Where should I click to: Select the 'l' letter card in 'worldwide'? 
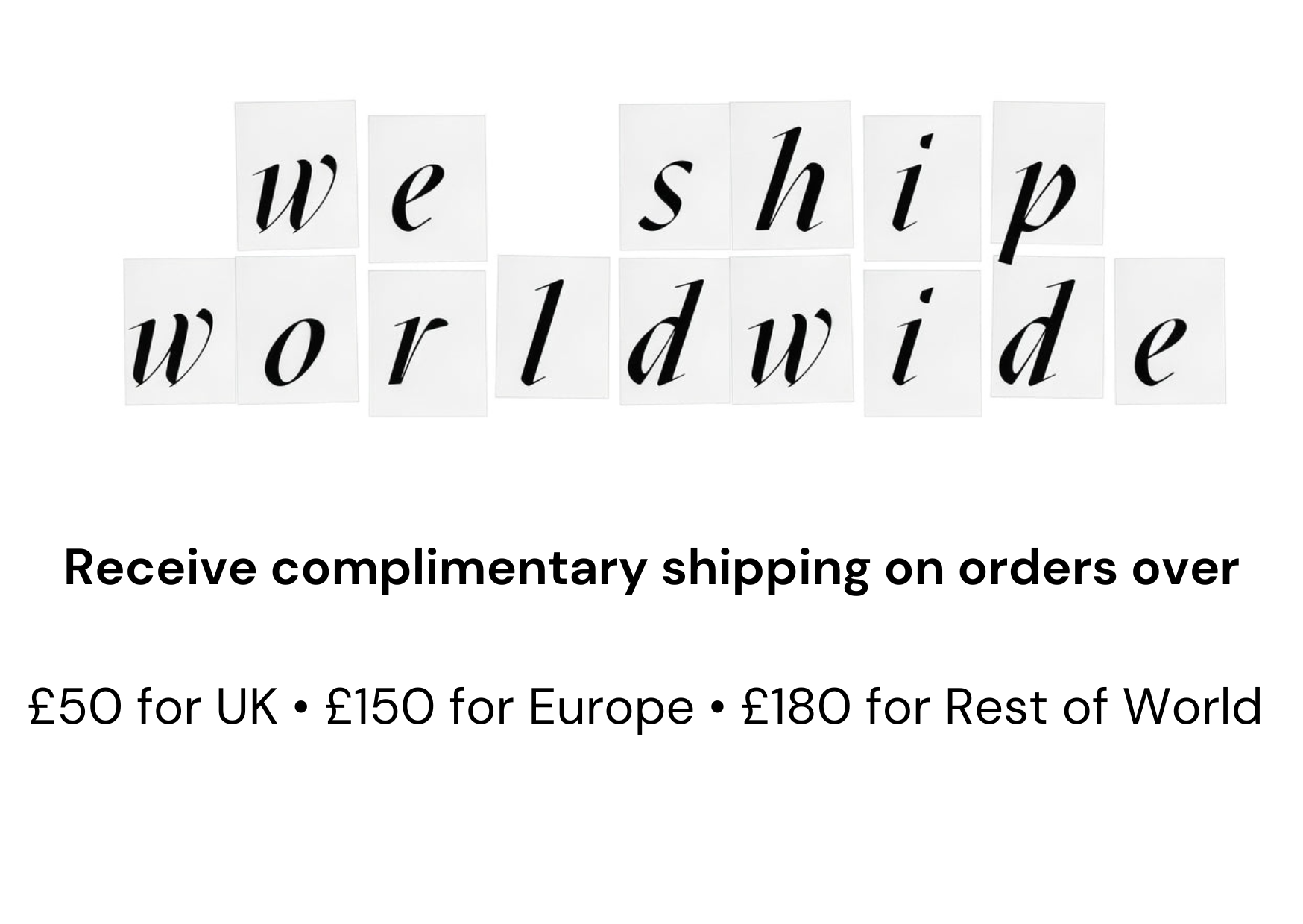pos(552,327)
